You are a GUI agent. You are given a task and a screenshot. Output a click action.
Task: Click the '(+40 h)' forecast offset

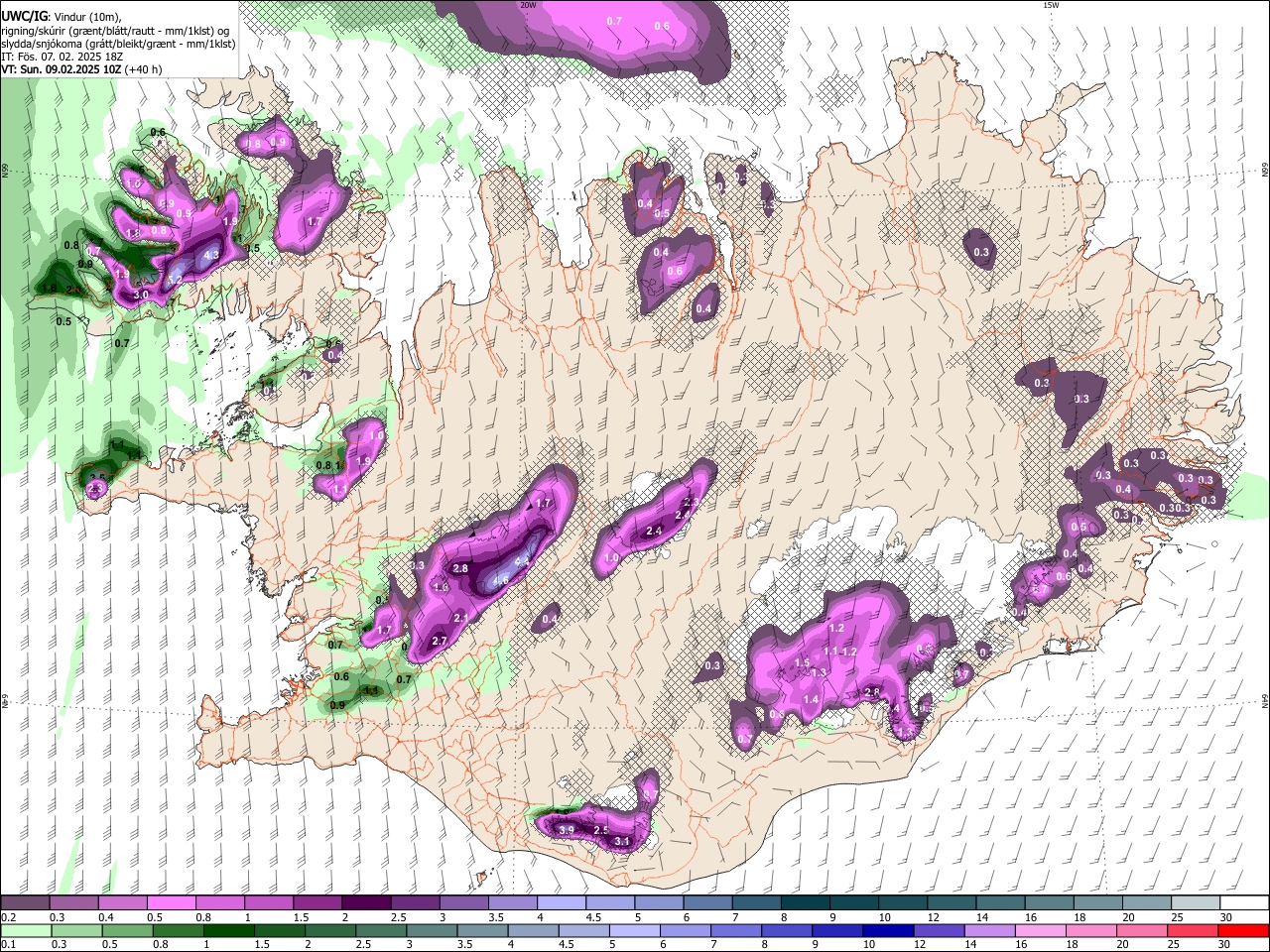[144, 69]
